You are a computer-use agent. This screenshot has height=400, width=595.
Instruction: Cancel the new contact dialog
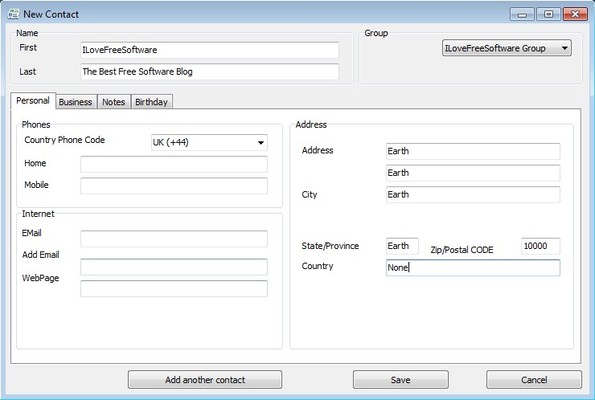pyautogui.click(x=534, y=380)
